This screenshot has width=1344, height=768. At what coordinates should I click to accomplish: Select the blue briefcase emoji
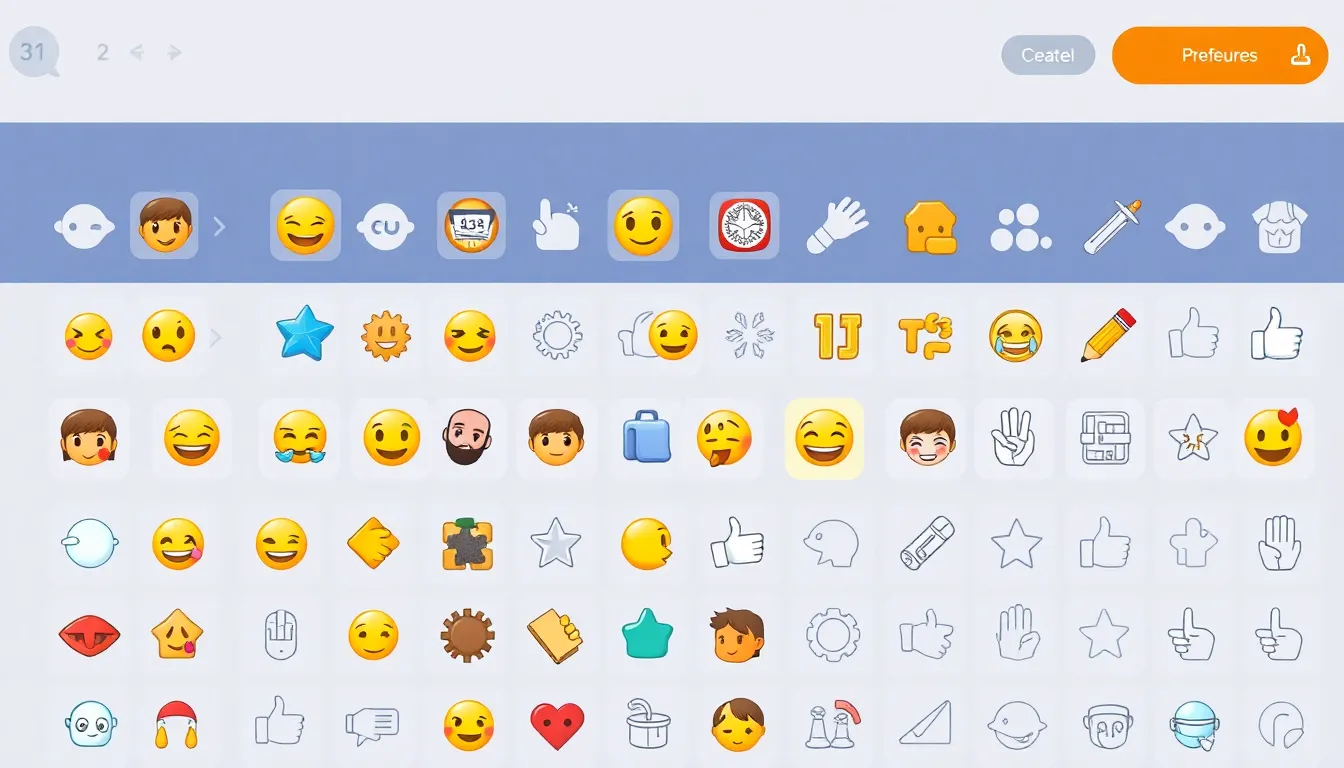point(646,436)
